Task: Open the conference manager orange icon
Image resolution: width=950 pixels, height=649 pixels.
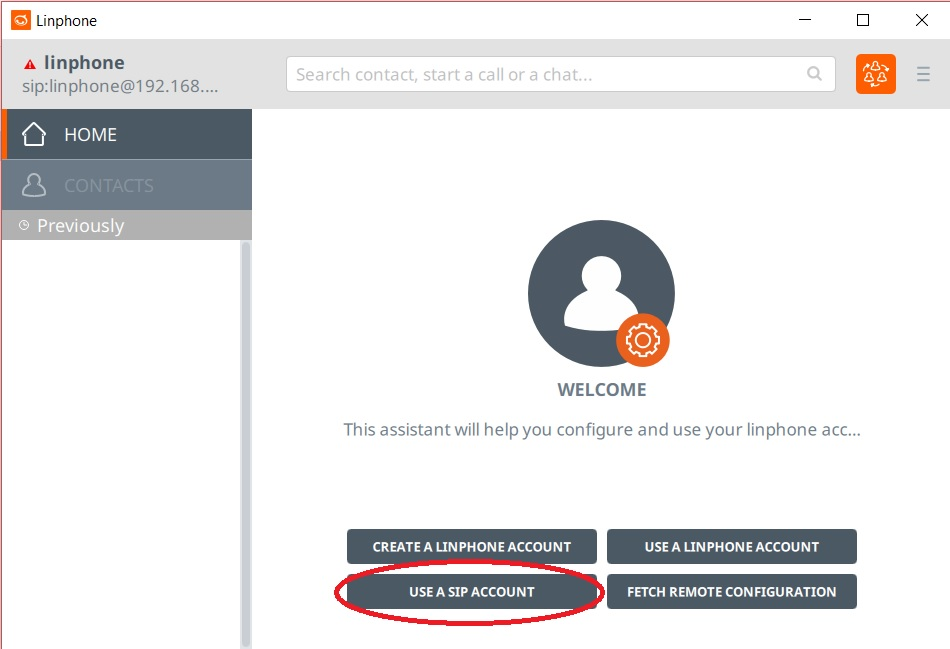Action: coord(875,74)
